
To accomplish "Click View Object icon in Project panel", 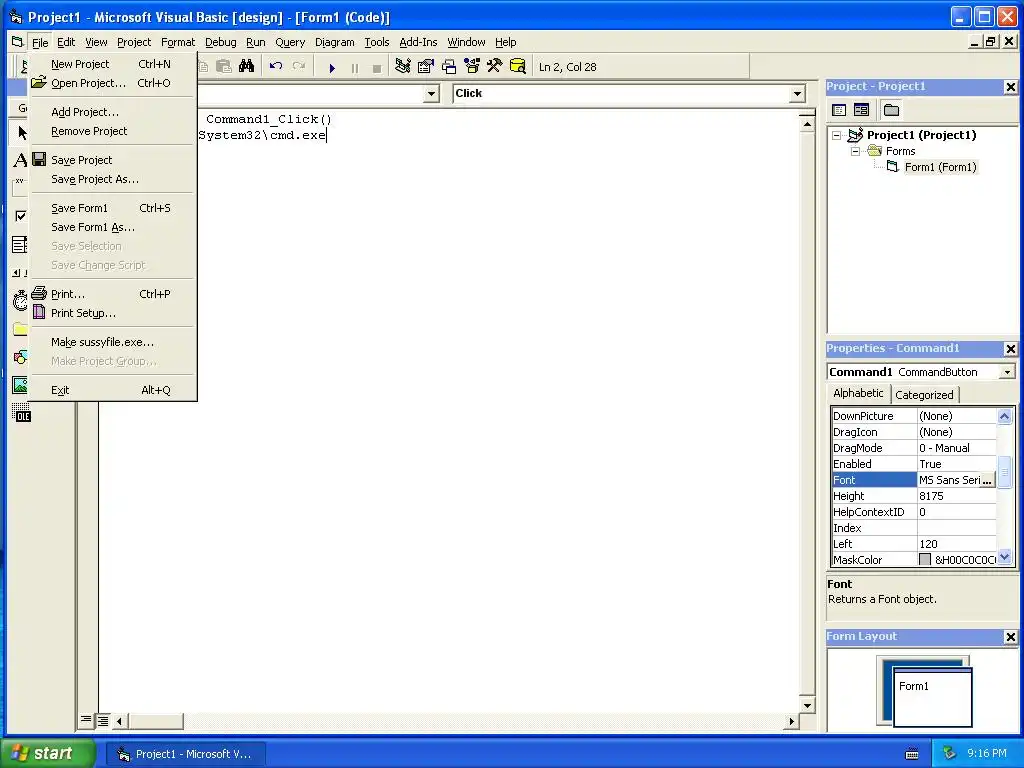I will click(x=861, y=110).
